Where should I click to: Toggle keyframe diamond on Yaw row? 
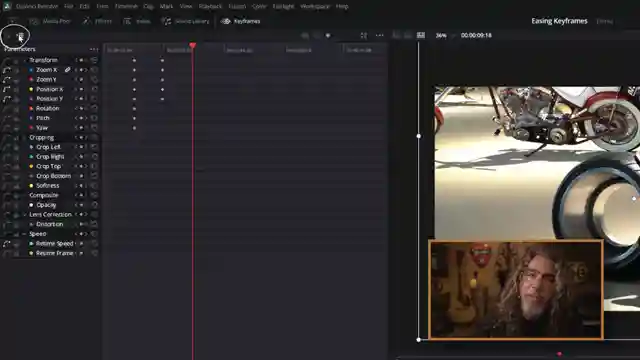81,128
